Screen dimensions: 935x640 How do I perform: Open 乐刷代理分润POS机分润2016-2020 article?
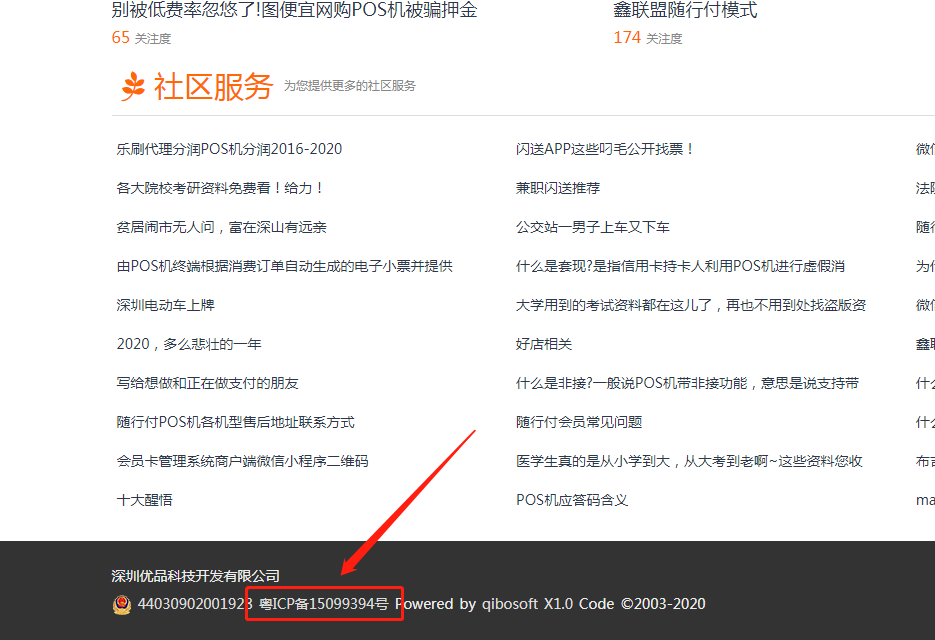pos(229,149)
